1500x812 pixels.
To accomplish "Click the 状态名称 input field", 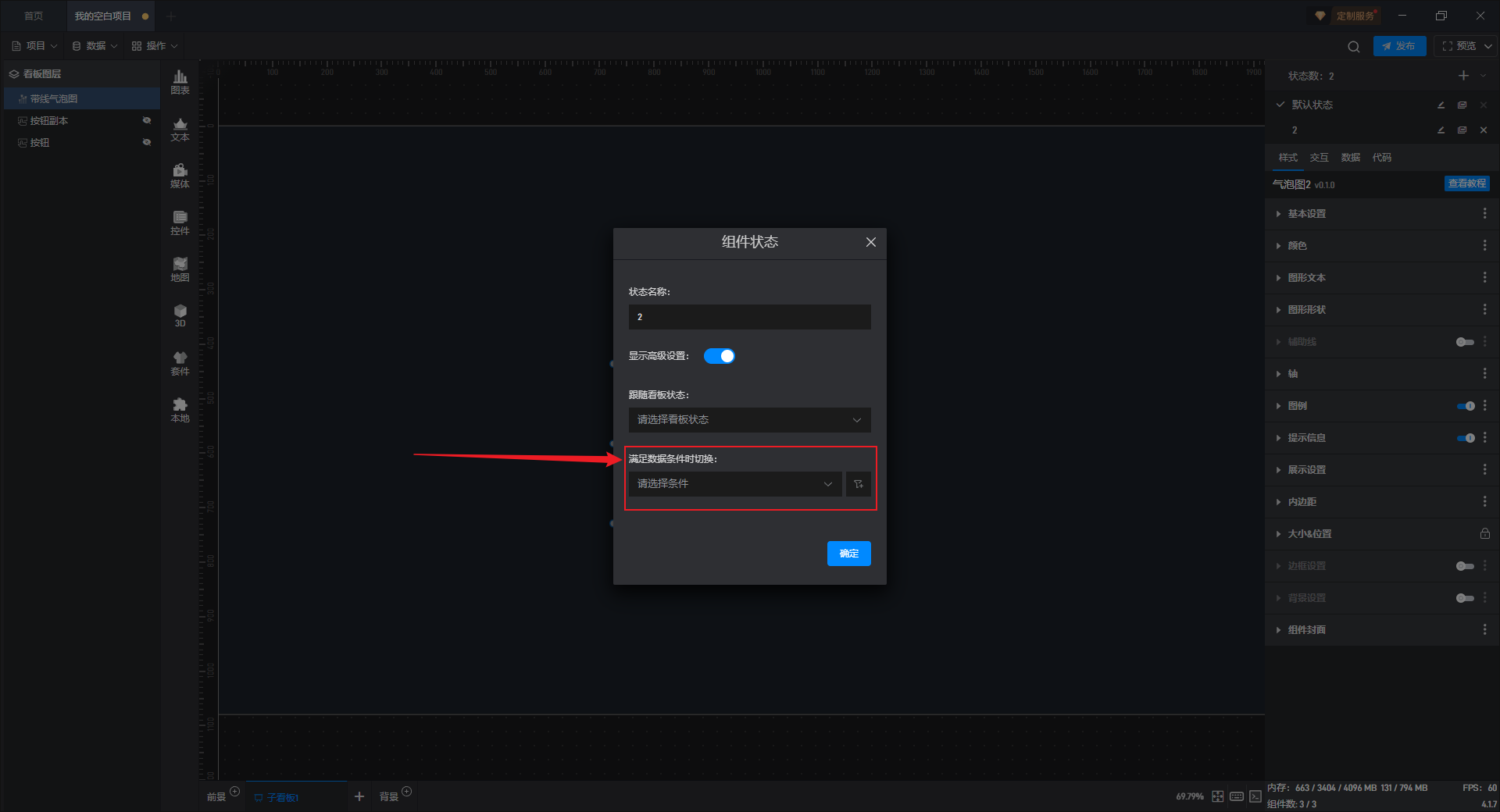I will coord(750,317).
